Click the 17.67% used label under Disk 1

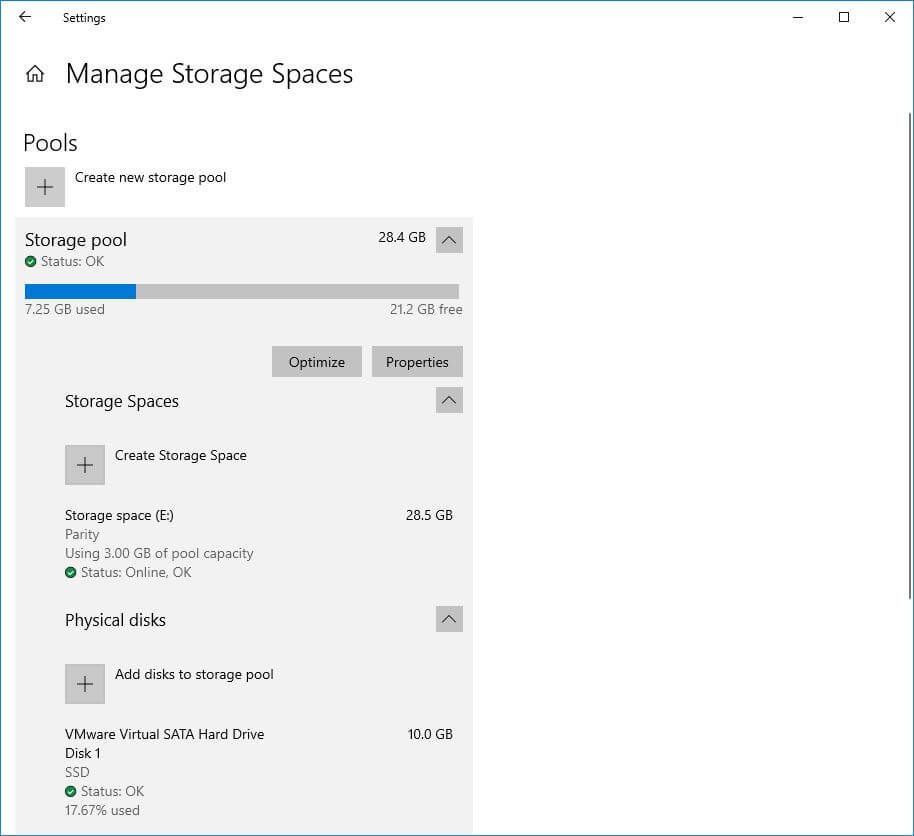pos(100,810)
